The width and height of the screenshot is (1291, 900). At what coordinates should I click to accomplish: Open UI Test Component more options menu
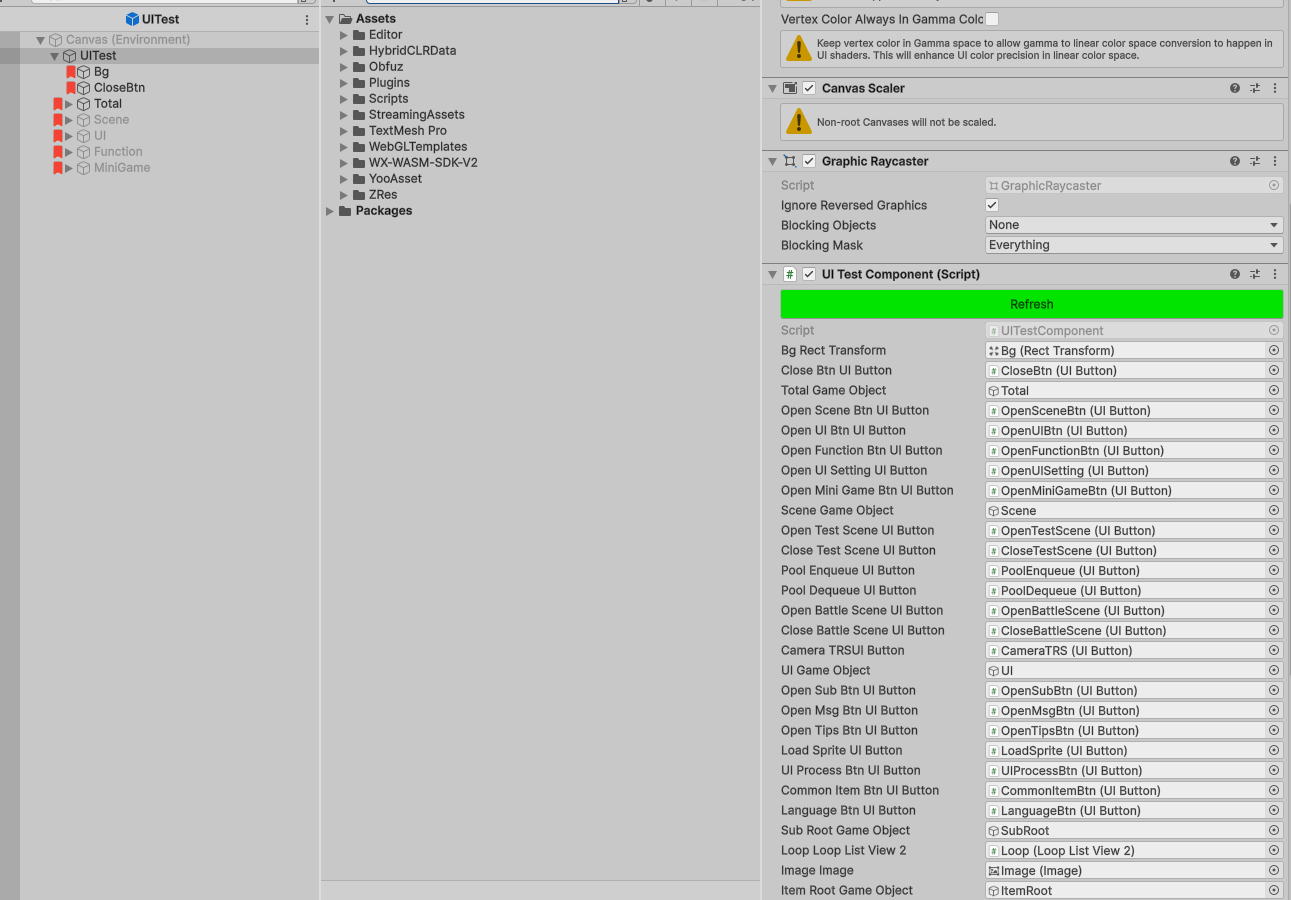[x=1275, y=274]
